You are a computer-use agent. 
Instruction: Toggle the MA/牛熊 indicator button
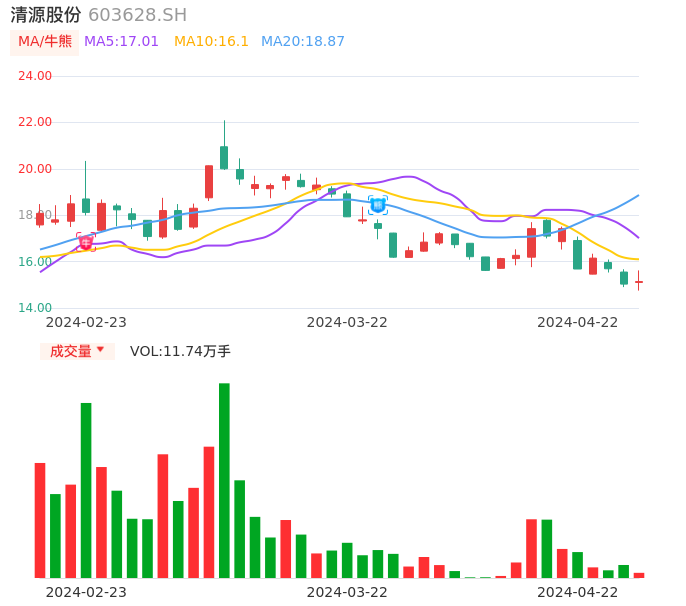[x=45, y=42]
